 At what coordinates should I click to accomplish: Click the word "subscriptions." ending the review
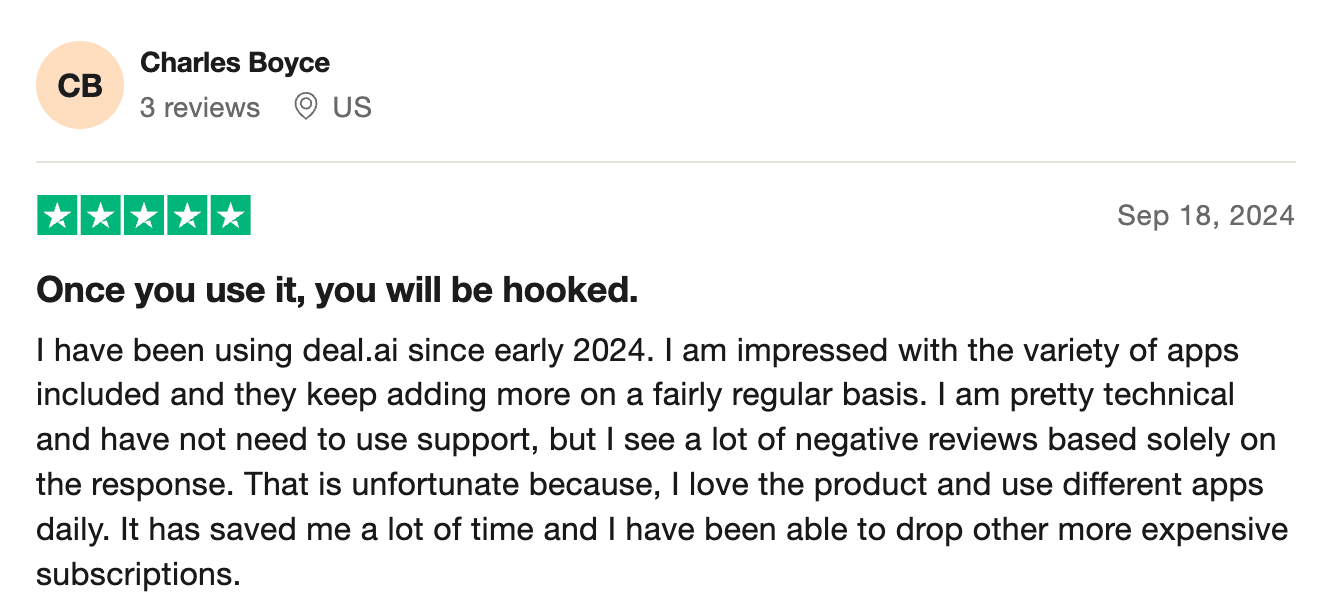[x=139, y=575]
